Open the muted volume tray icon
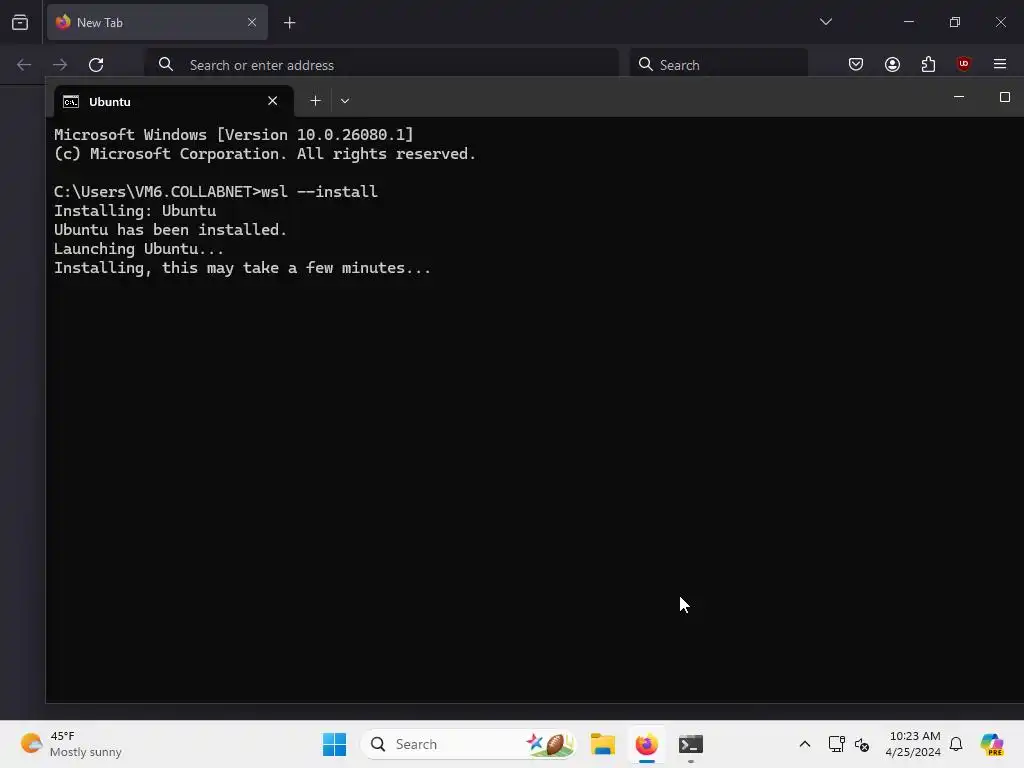This screenshot has width=1024, height=768. pos(861,744)
